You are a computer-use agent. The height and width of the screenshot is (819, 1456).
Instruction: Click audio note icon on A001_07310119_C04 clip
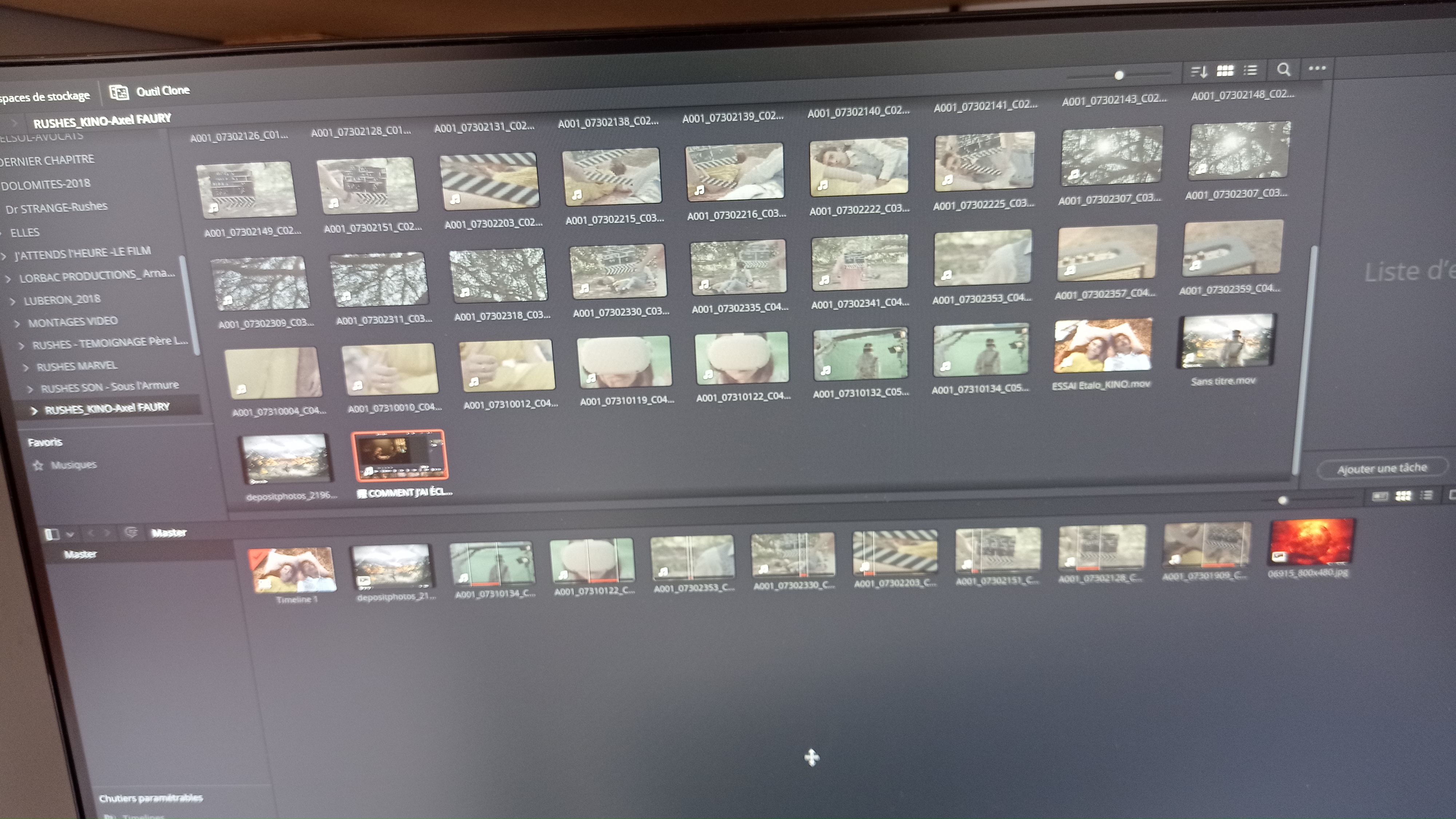(x=591, y=377)
